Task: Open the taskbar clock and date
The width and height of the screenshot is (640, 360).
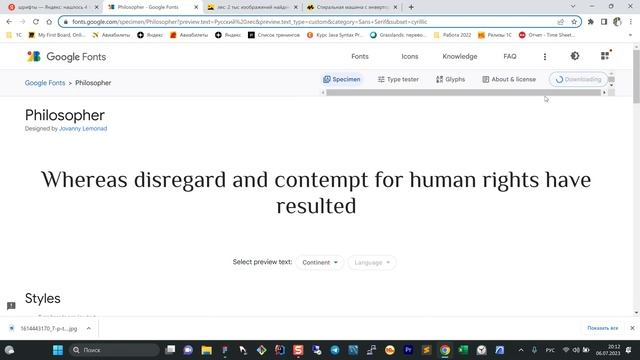Action: click(608, 350)
